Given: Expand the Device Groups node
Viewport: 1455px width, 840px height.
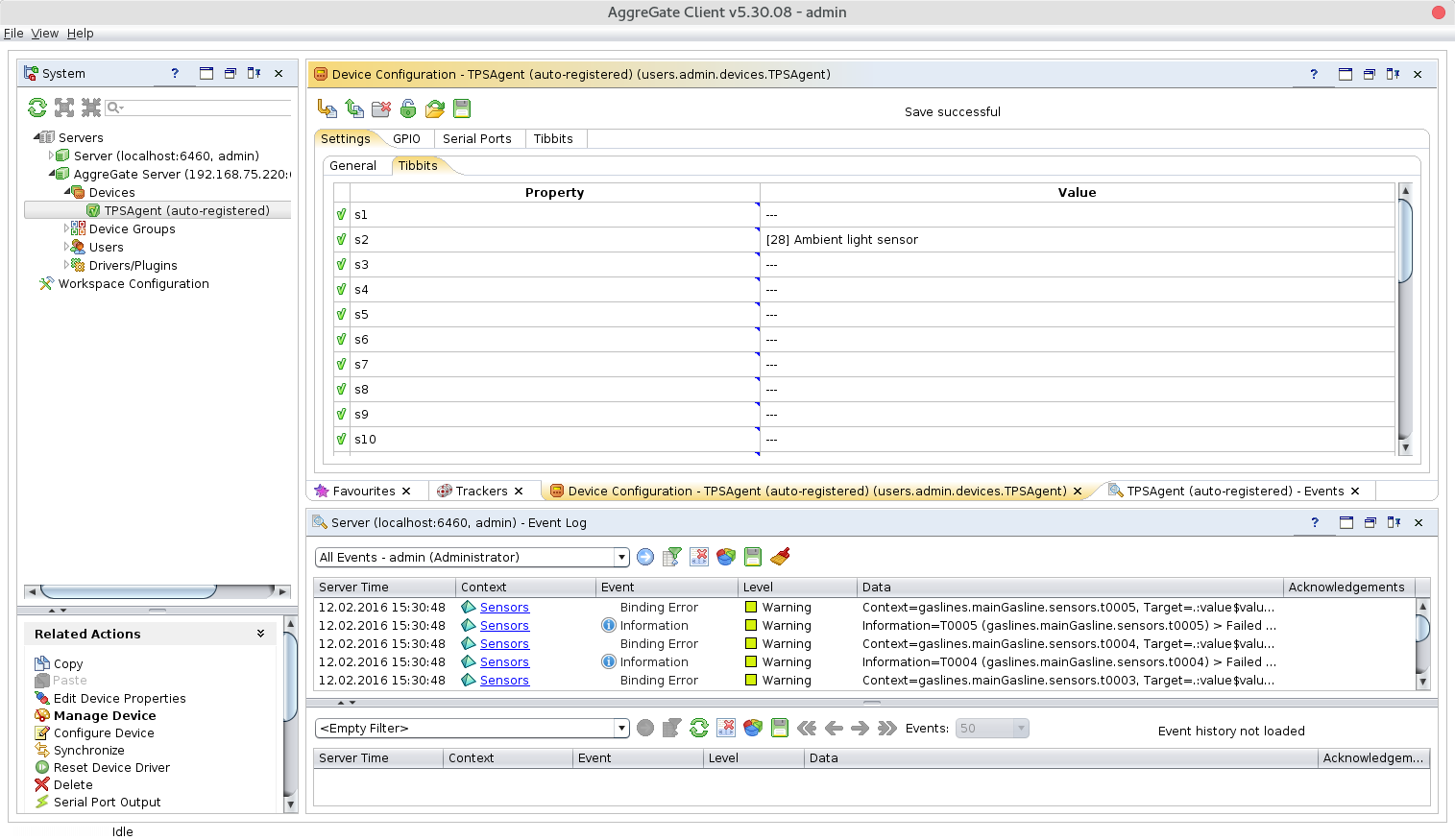Looking at the screenshot, I should coord(67,228).
